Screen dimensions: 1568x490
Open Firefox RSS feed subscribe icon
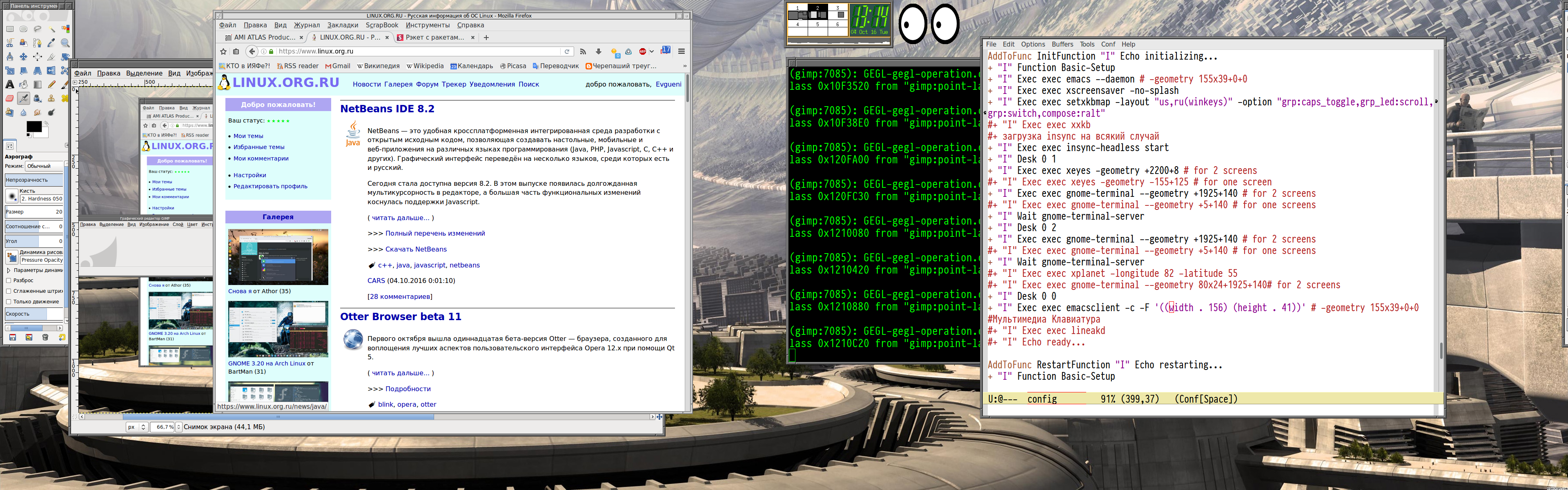pos(583,52)
